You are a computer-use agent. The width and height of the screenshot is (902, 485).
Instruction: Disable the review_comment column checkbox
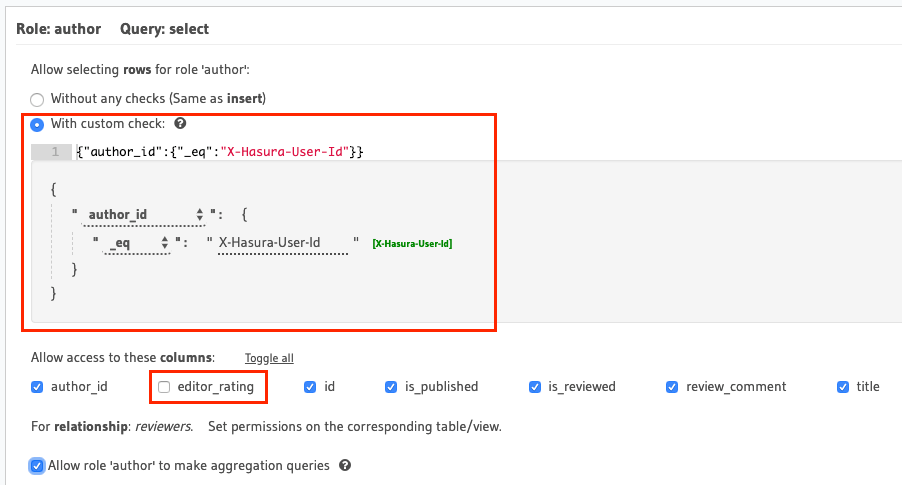click(x=672, y=387)
